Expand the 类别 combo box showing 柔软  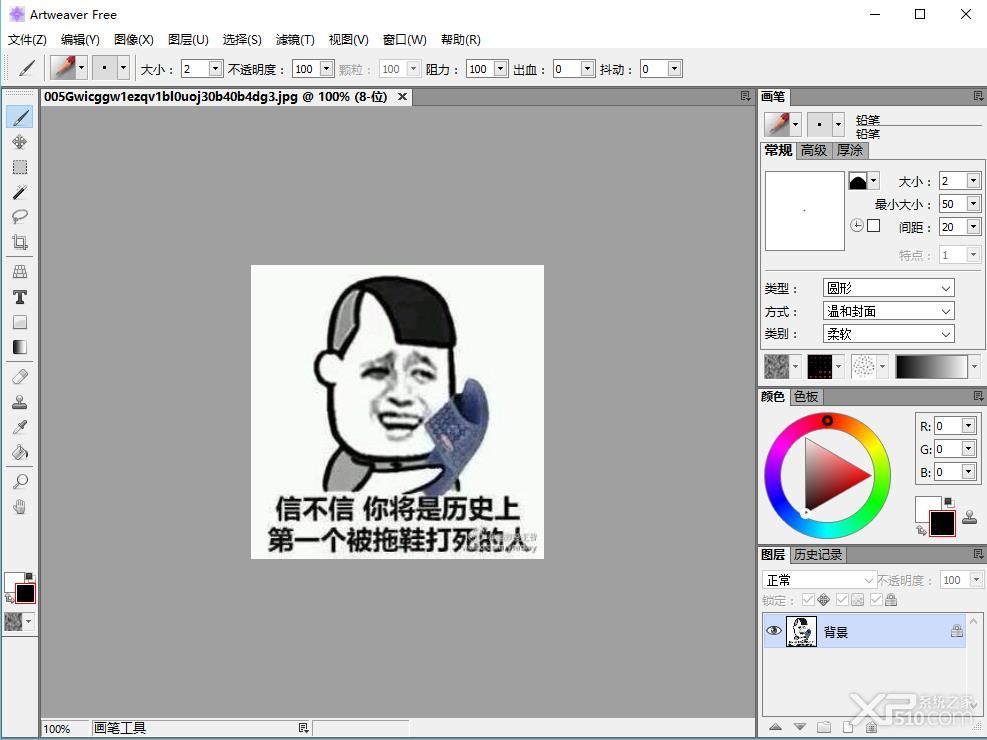pos(888,334)
